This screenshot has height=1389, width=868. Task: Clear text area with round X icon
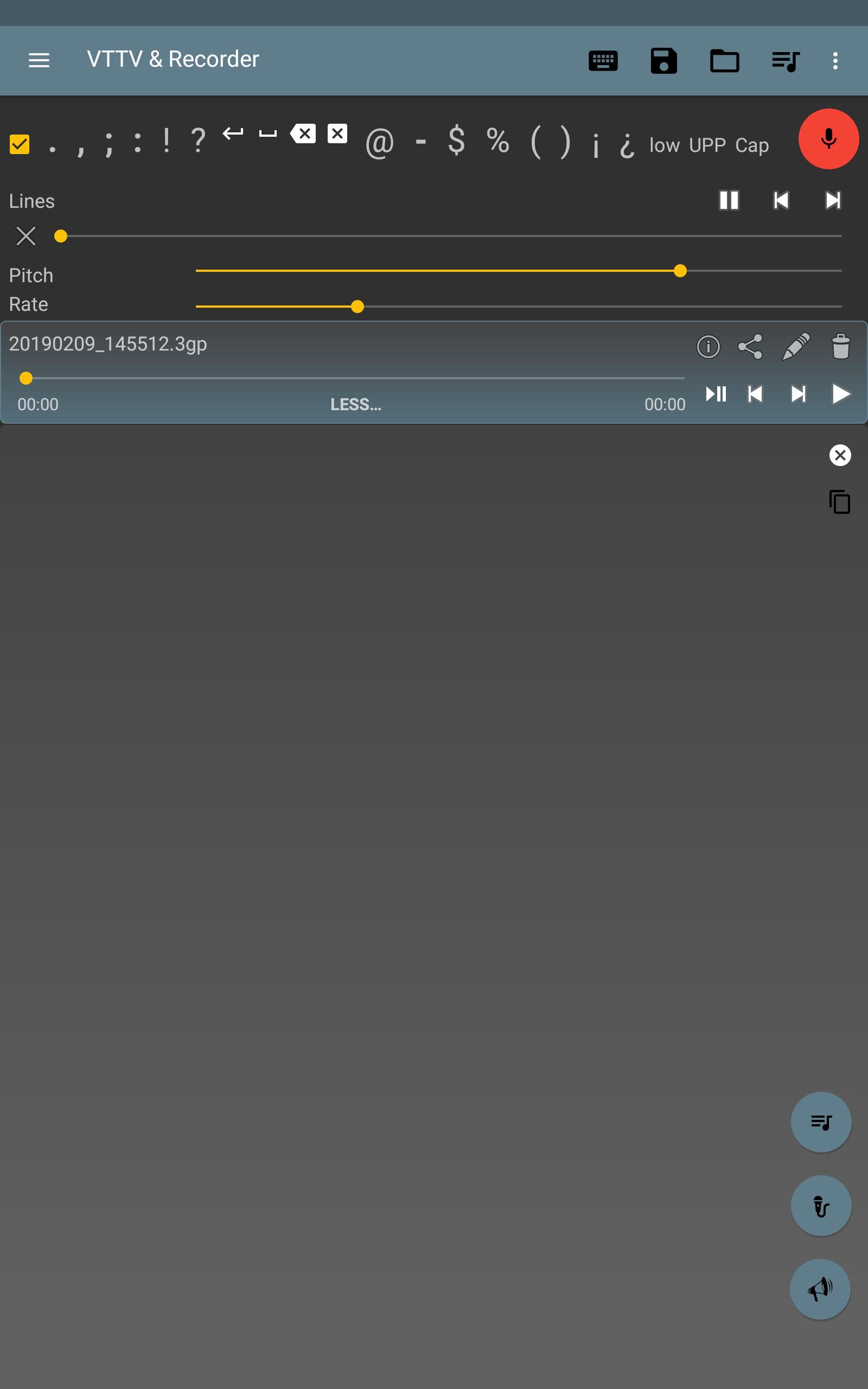pos(840,455)
